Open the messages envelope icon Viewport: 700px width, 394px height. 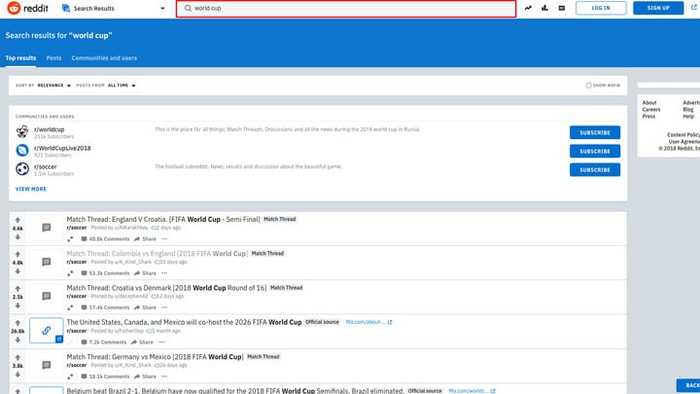(562, 8)
